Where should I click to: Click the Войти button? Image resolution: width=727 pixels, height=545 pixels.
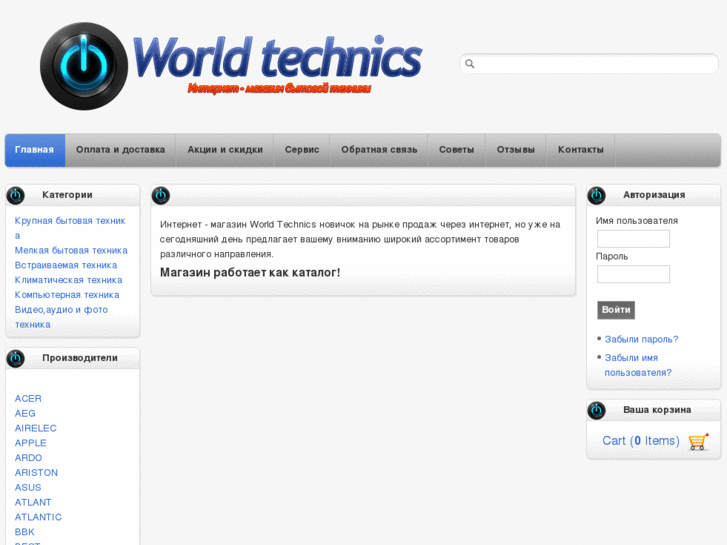(x=616, y=310)
